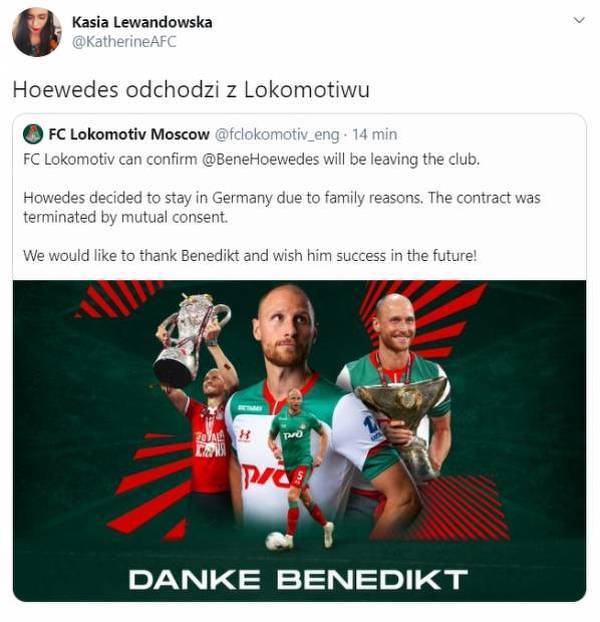The width and height of the screenshot is (600, 622).
Task: Open the @fclokomotiv_eng handle
Action: point(277,135)
